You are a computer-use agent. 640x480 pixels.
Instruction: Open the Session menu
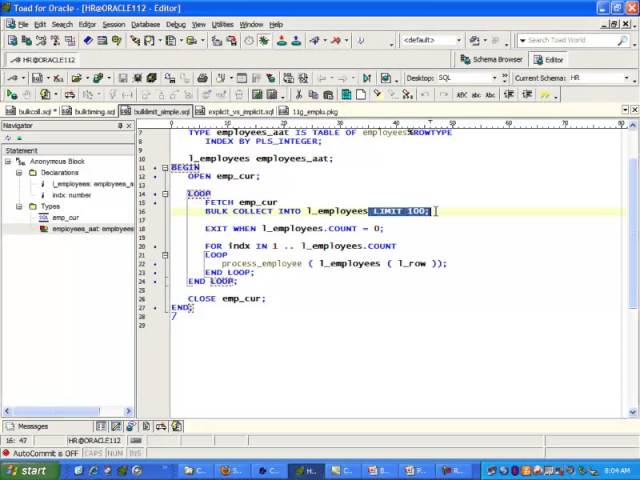114,24
